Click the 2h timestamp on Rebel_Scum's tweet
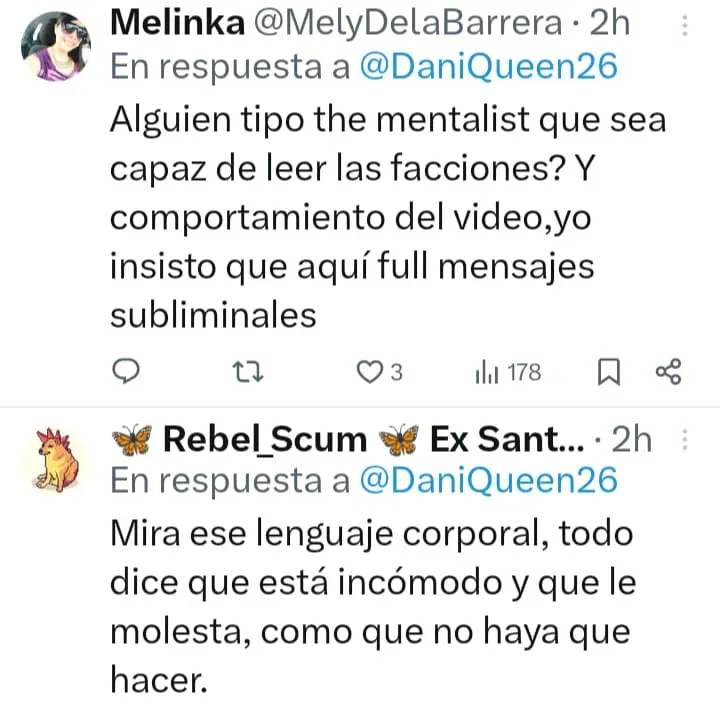720x717 pixels. (x=631, y=438)
